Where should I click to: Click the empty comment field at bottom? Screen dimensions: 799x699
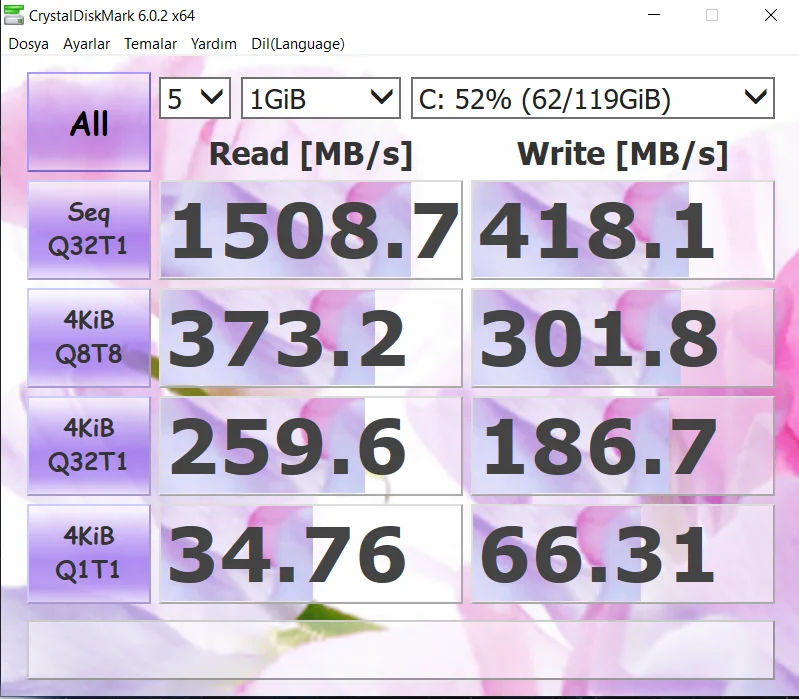(401, 650)
